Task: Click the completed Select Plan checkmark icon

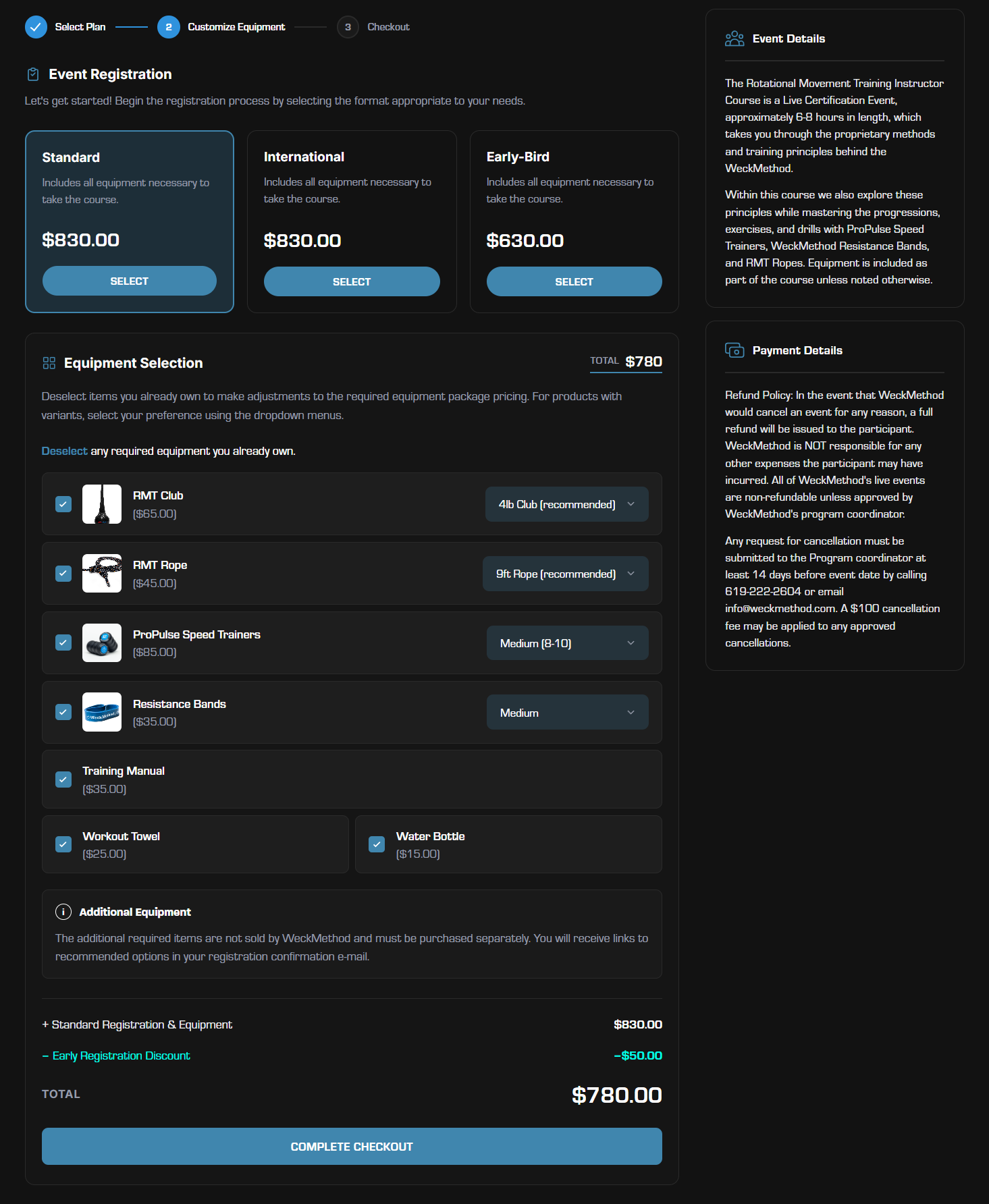Action: point(36,27)
